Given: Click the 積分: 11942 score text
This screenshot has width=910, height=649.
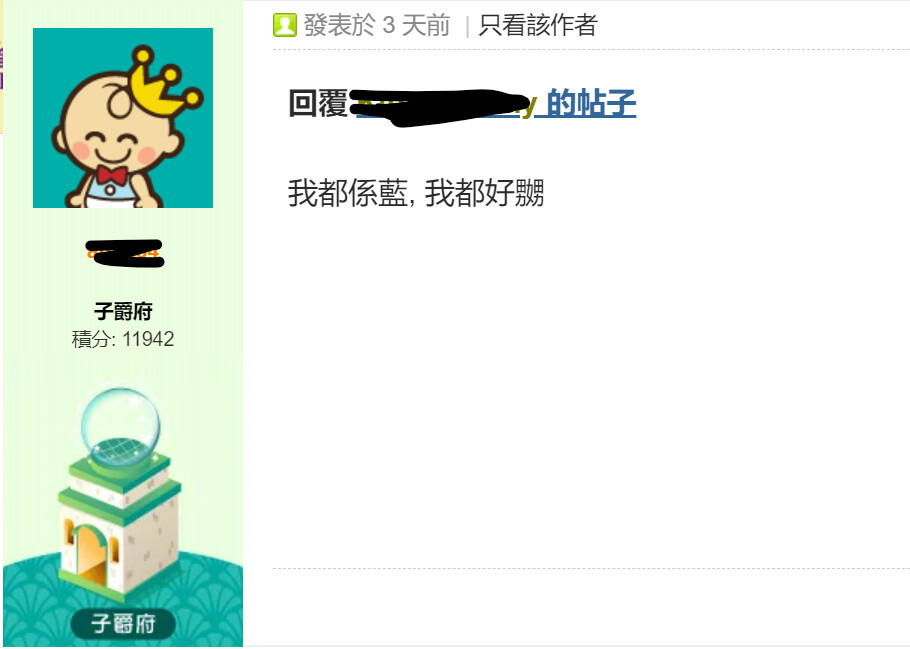Looking at the screenshot, I should tap(123, 339).
